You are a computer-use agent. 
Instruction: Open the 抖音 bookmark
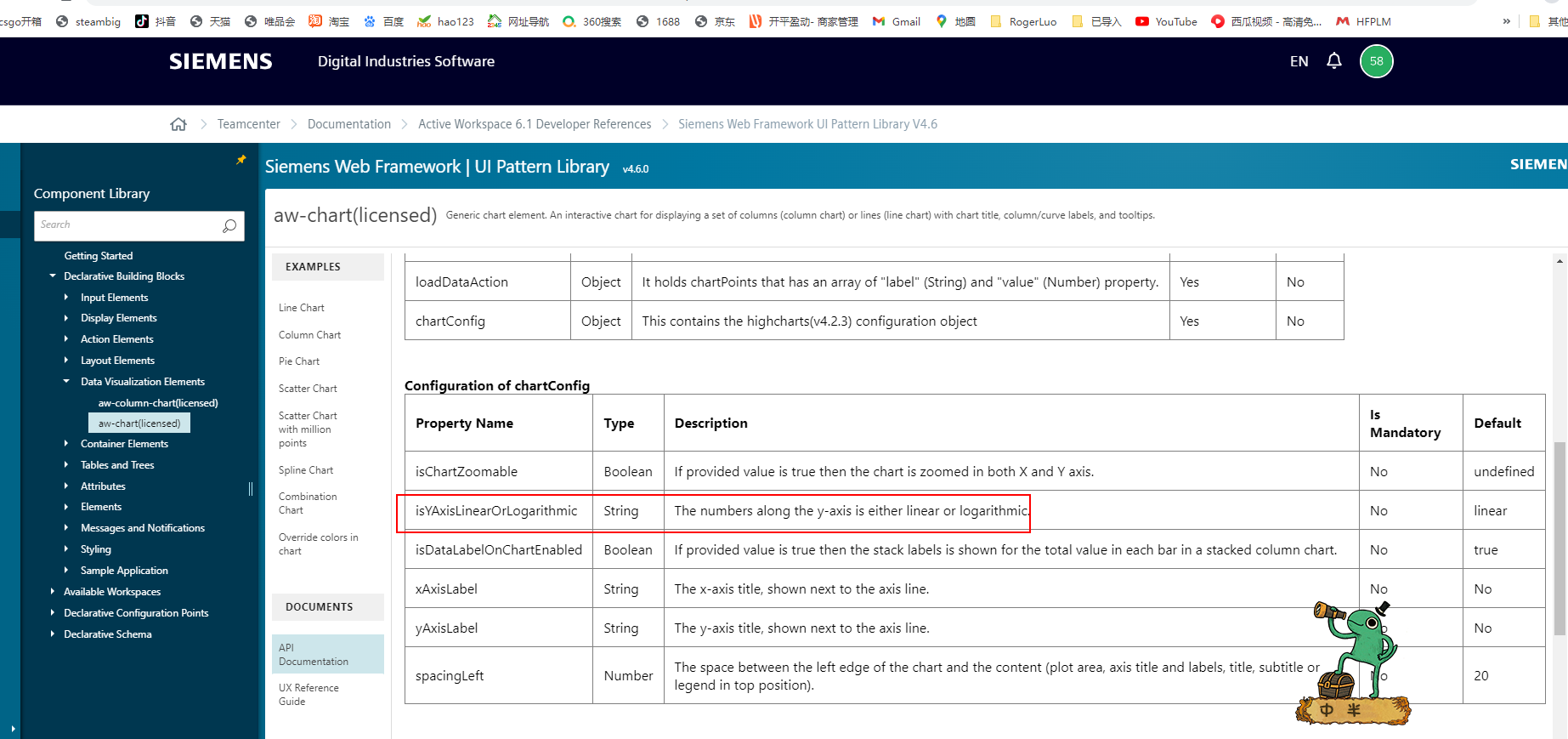[x=156, y=21]
